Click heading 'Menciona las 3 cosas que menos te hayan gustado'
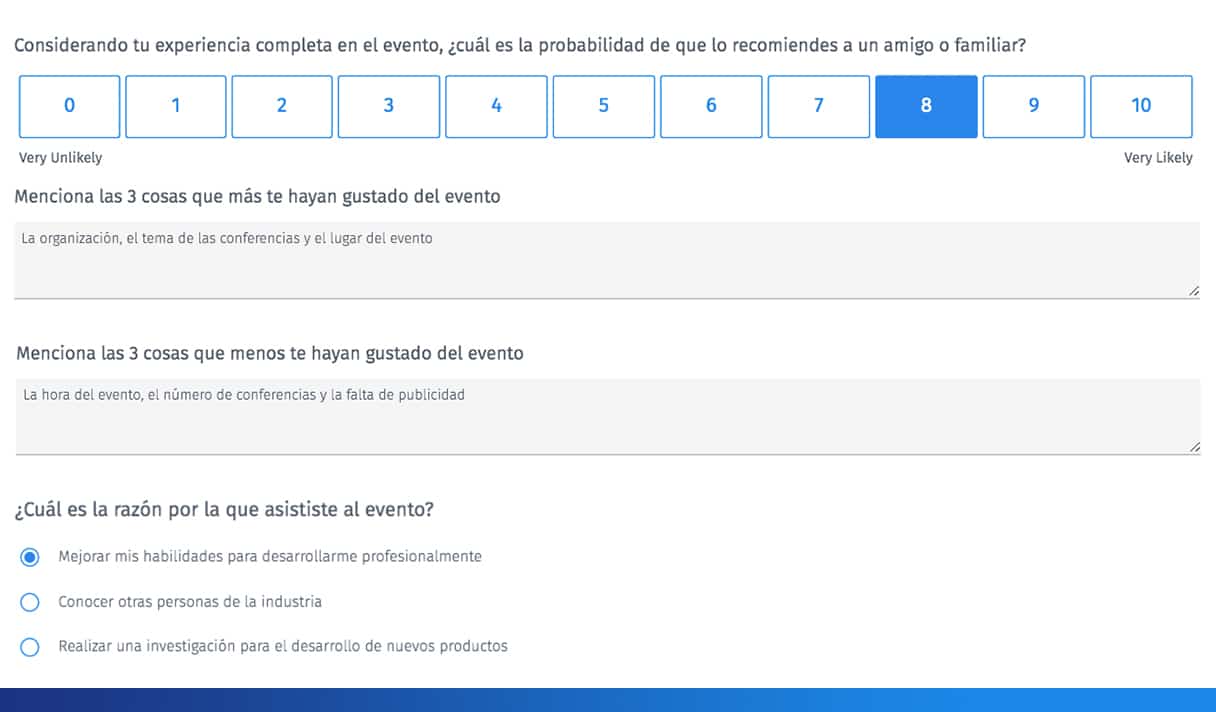 (269, 354)
